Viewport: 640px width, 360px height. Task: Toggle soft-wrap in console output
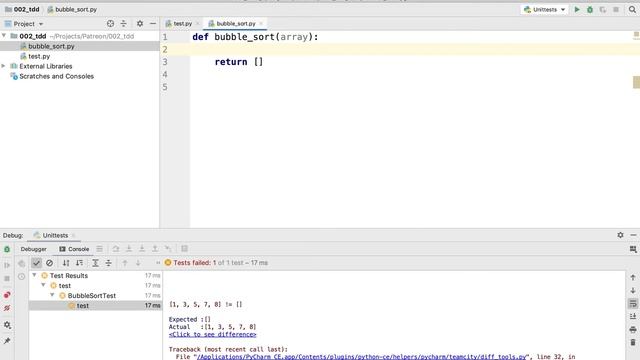coord(633,304)
